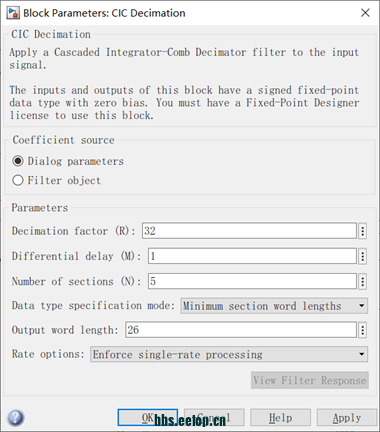Open the more options button beside Decimation factor
This screenshot has width=380, height=432.
[x=362, y=231]
